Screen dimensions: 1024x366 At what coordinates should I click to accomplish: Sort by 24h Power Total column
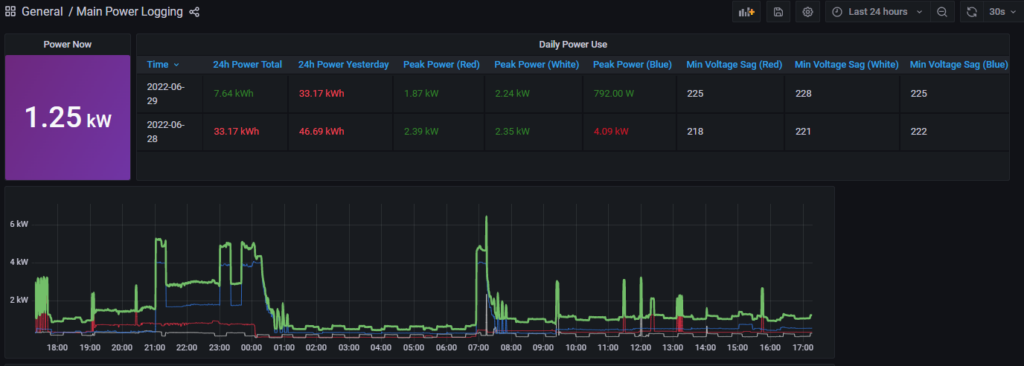(248, 64)
